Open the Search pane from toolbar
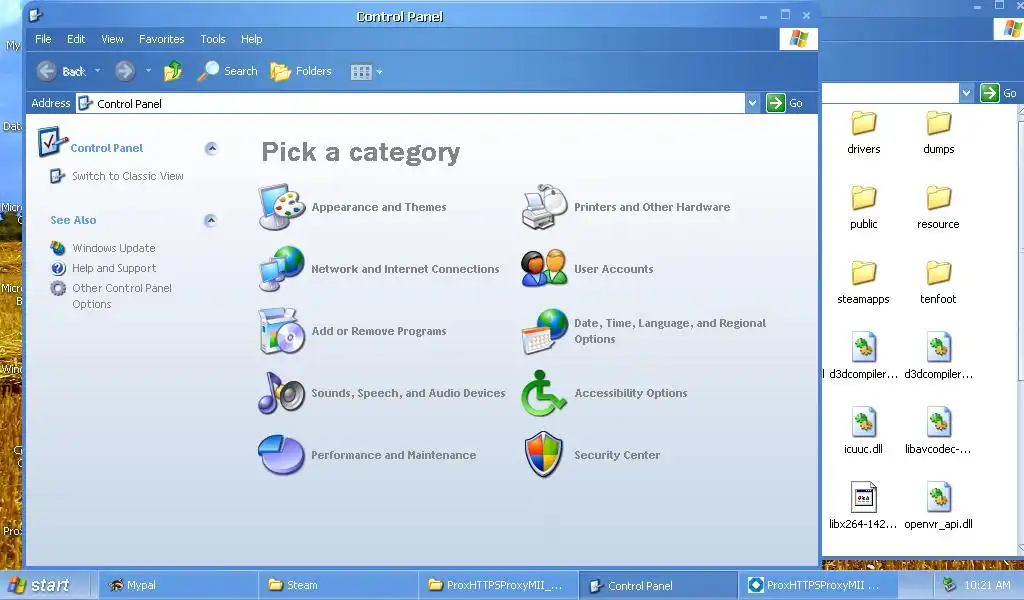Viewport: 1024px width, 600px height. coord(227,71)
